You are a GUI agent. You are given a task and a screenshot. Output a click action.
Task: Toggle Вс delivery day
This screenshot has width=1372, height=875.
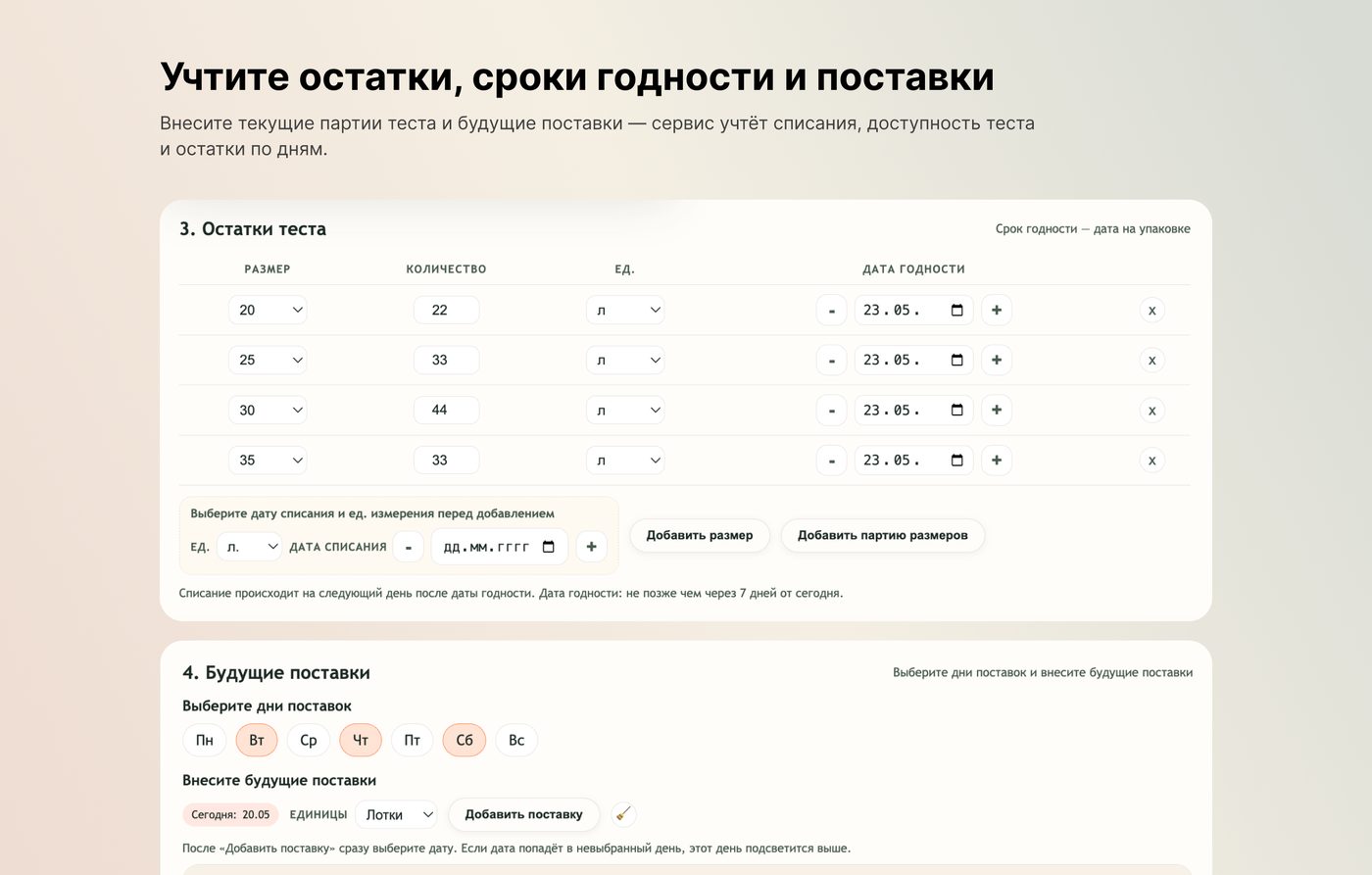pos(516,740)
